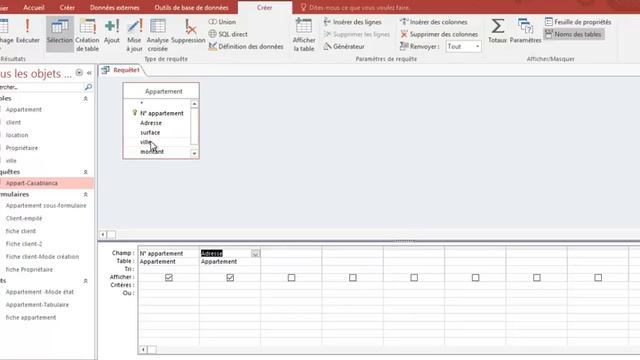640x360 pixels.
Task: Uncheck Afficher for N° appartement column
Action: click(x=169, y=278)
